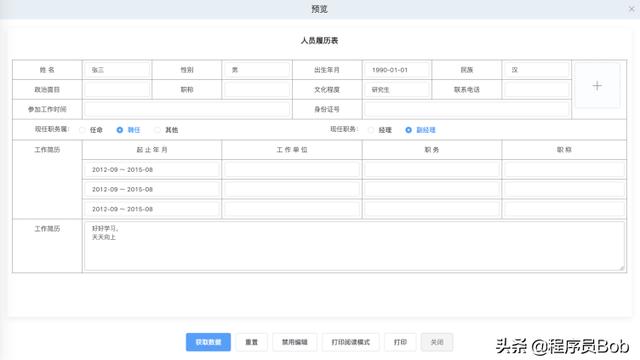Viewport: 640px width, 360px height.
Task: Click the 打印 button
Action: tap(400, 342)
